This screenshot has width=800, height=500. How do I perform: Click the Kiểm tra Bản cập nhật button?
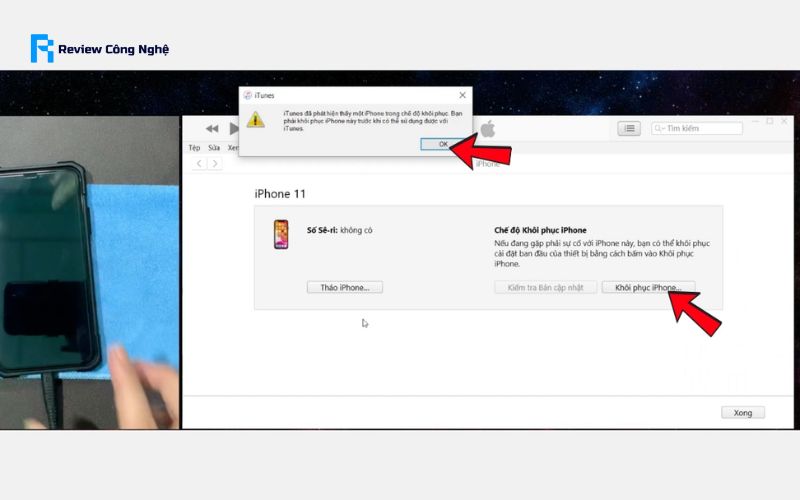pos(545,287)
